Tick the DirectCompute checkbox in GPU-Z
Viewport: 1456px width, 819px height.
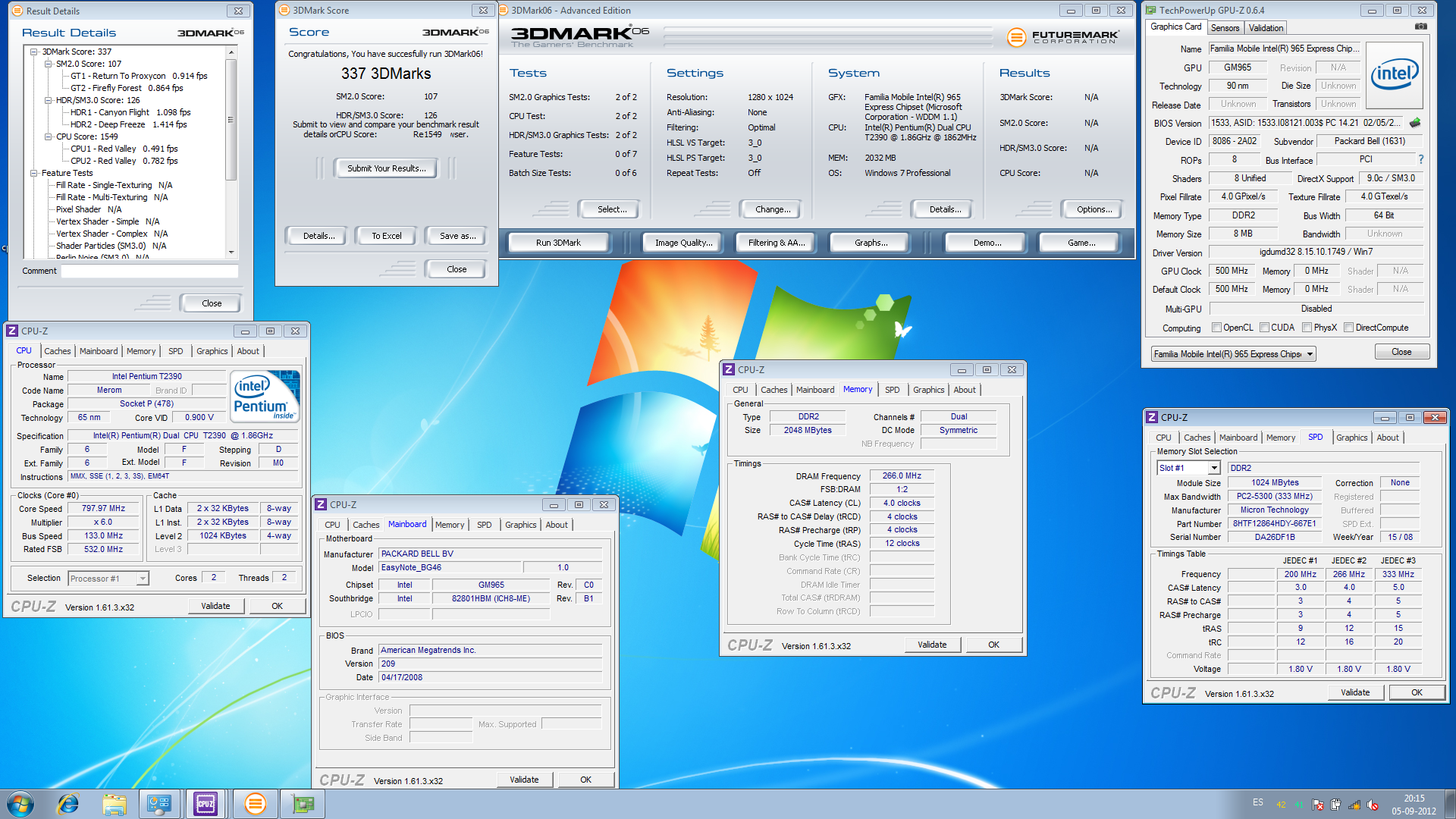click(x=1348, y=328)
